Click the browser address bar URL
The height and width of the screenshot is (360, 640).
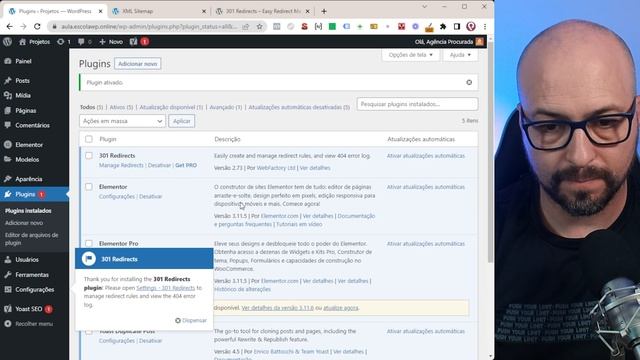tap(149, 27)
